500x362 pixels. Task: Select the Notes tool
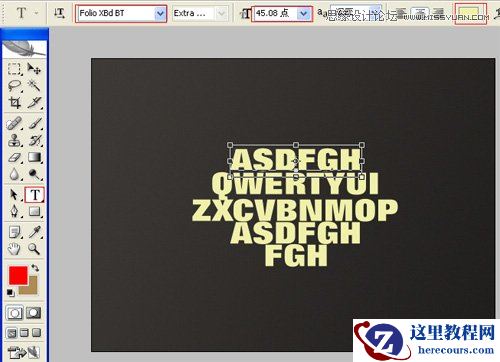click(14, 232)
